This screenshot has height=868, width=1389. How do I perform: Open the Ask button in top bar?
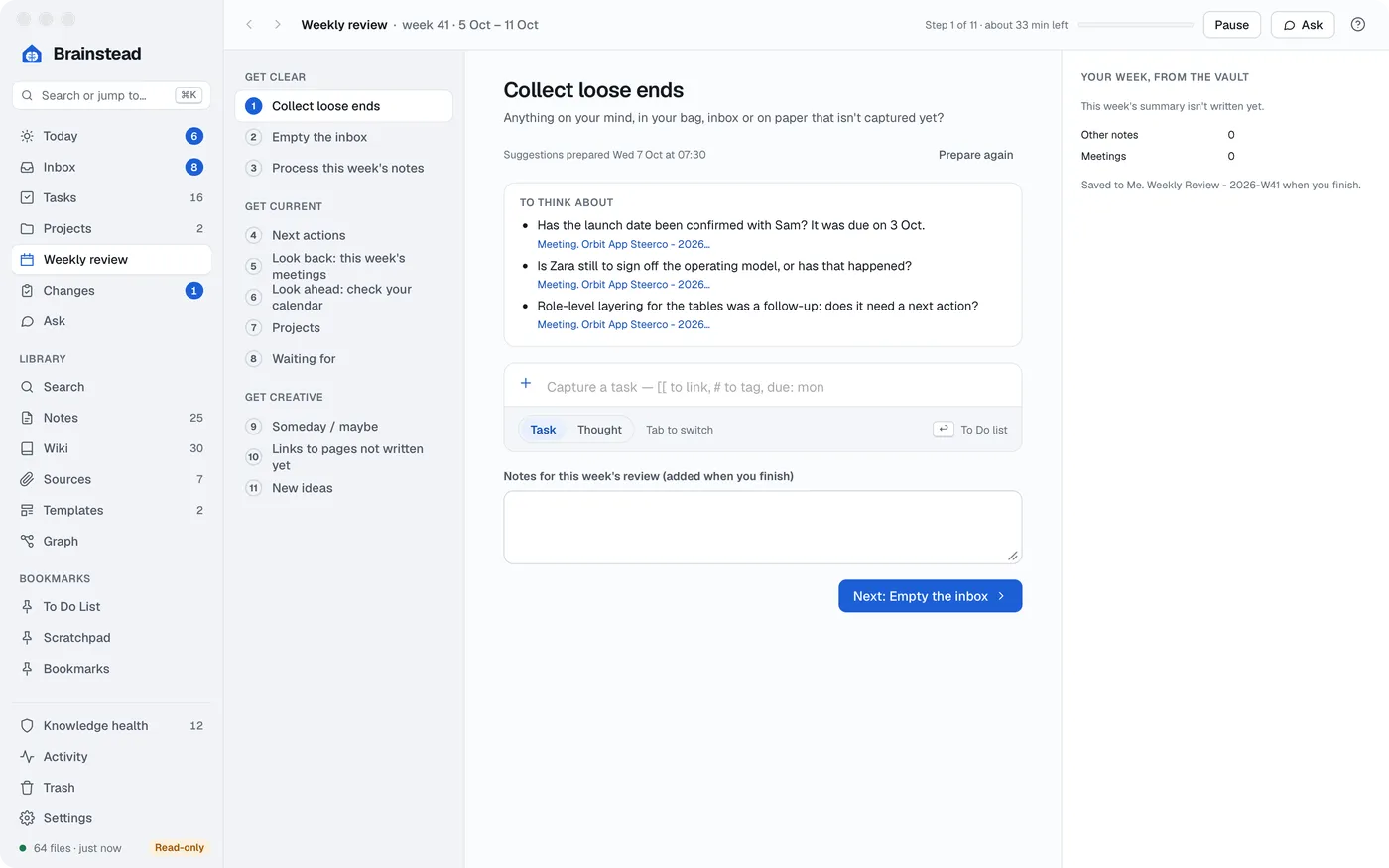1303,25
